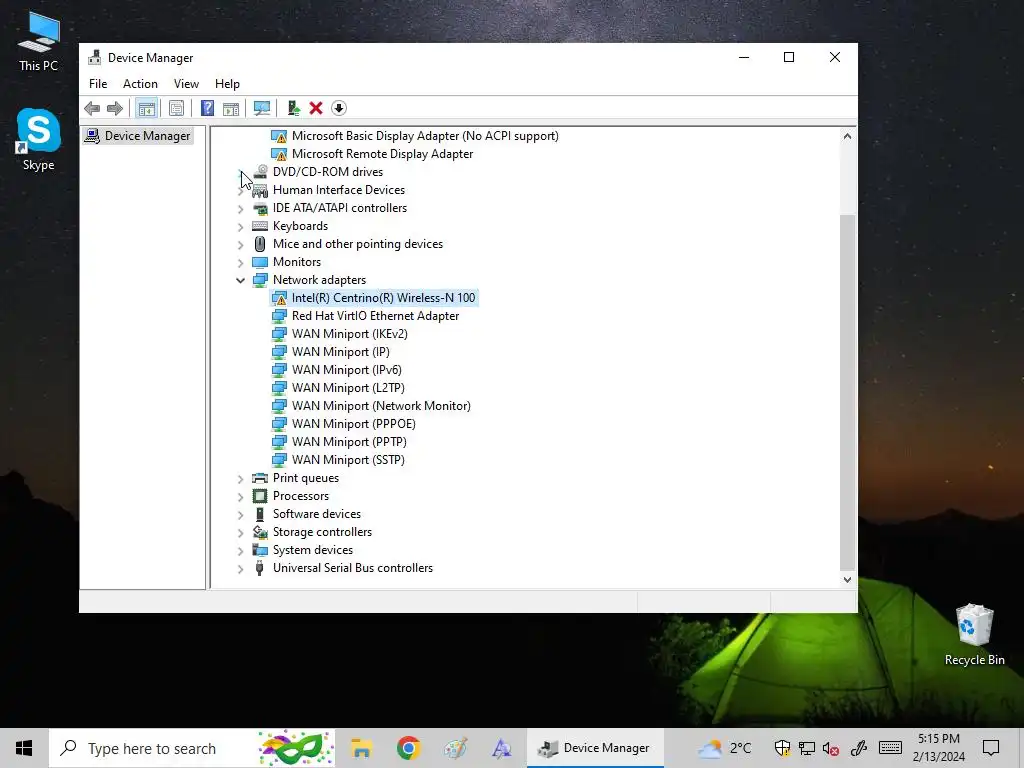Click the Update device driver toolbar icon
This screenshot has height=768, width=1024.
click(x=293, y=108)
